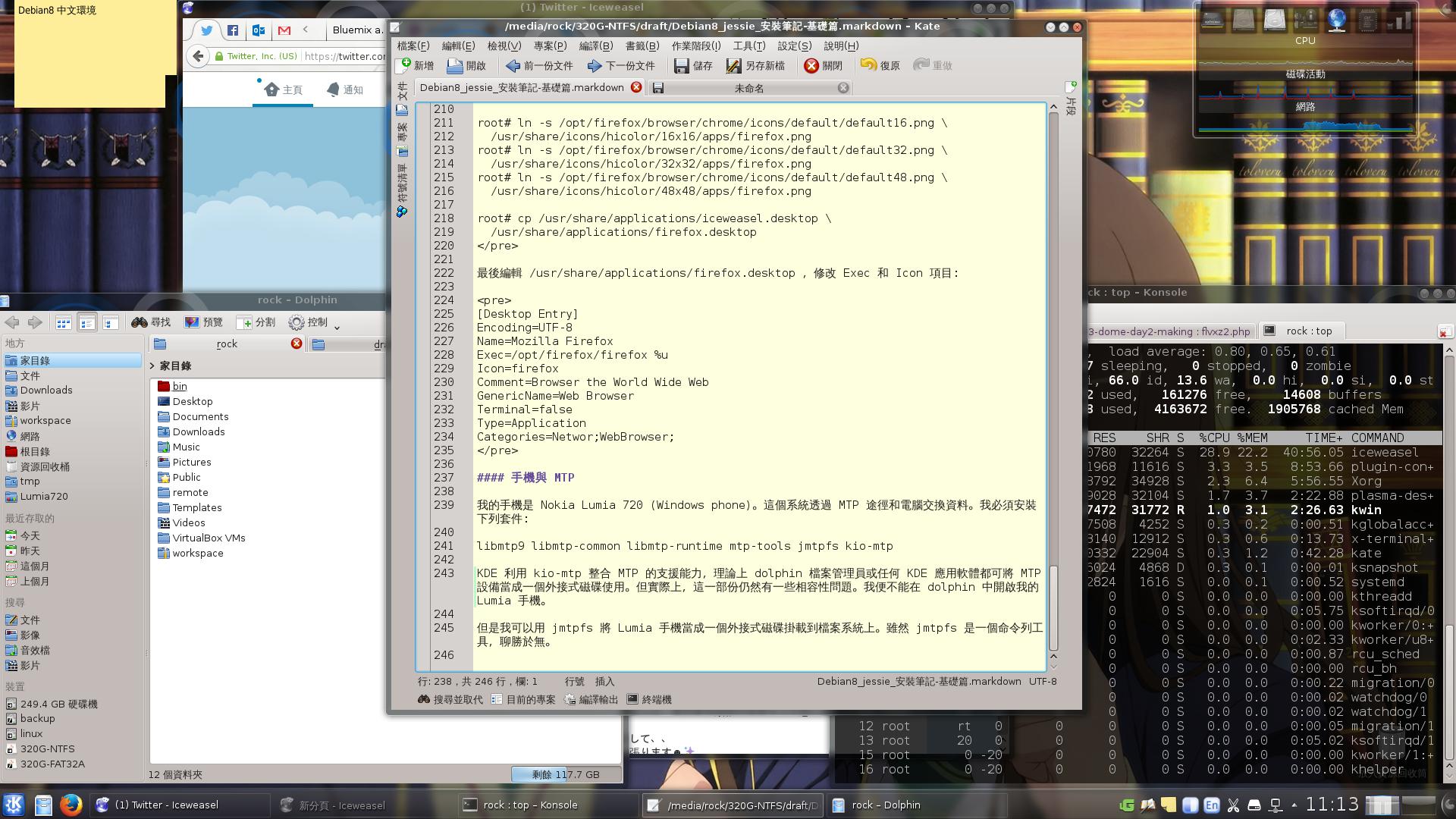1456x819 pixels.
Task: Open Downloads in Dolphin Places panel
Action: [x=46, y=390]
